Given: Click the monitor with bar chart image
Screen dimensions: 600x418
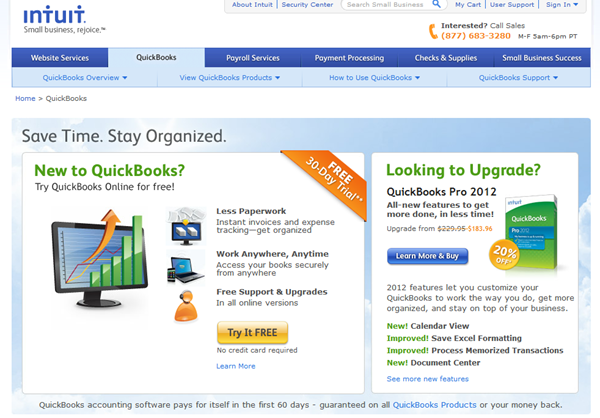Looking at the screenshot, I should (x=99, y=258).
